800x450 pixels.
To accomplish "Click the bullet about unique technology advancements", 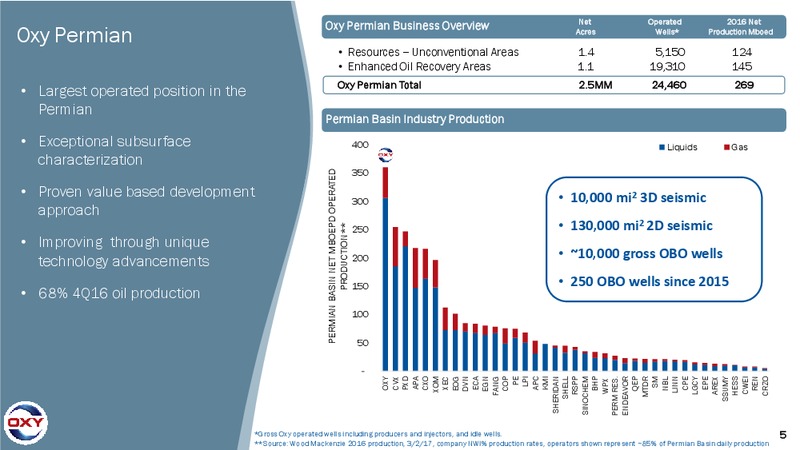I will tap(123, 251).
